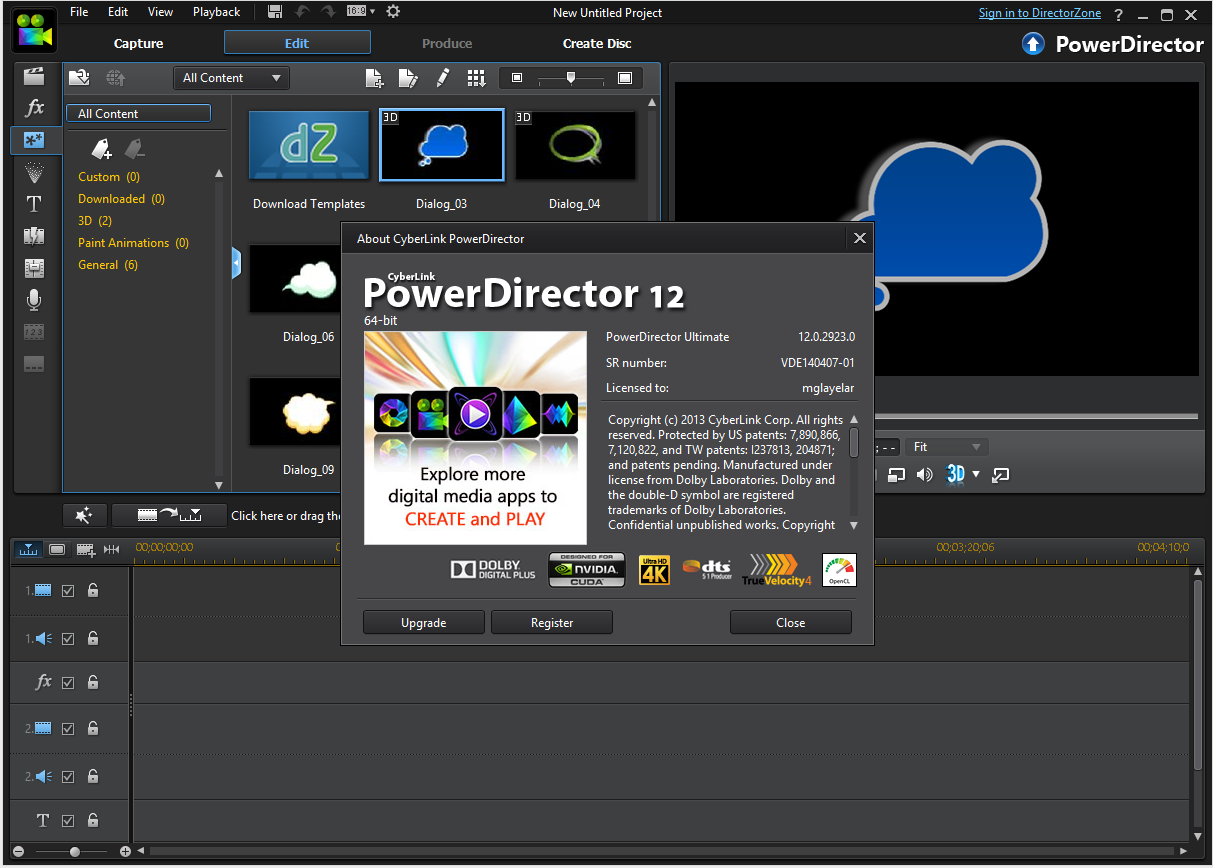This screenshot has height=868, width=1213.
Task: Click the preview volume speaker icon
Action: [925, 475]
